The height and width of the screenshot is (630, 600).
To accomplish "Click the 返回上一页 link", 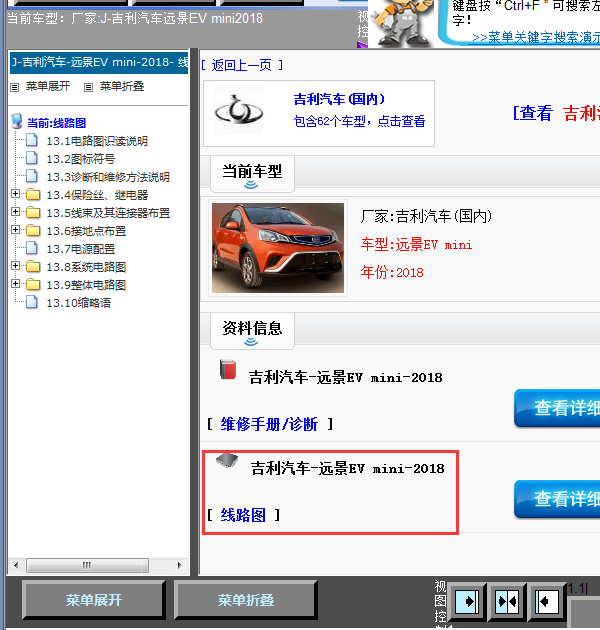I will tap(242, 65).
